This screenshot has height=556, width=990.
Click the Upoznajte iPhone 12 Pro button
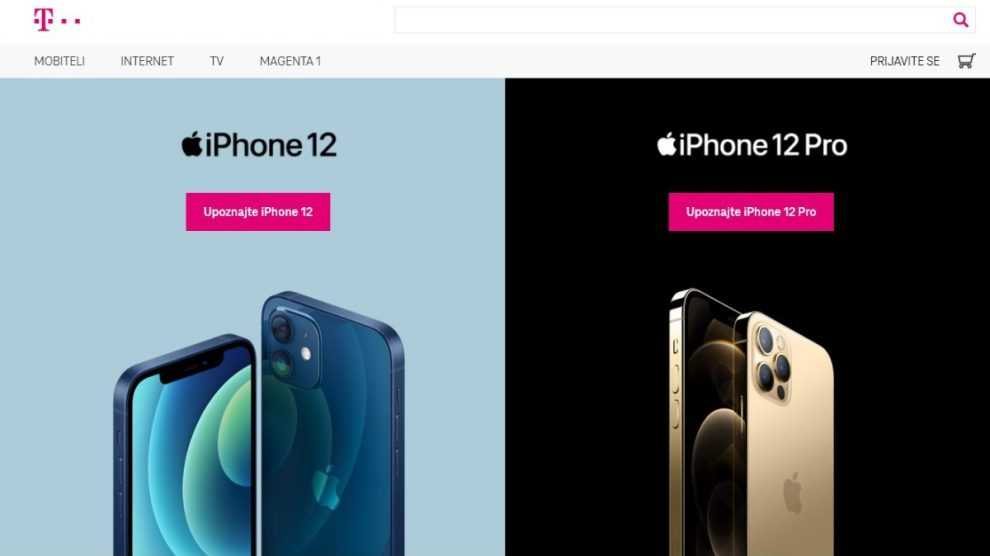tap(751, 212)
